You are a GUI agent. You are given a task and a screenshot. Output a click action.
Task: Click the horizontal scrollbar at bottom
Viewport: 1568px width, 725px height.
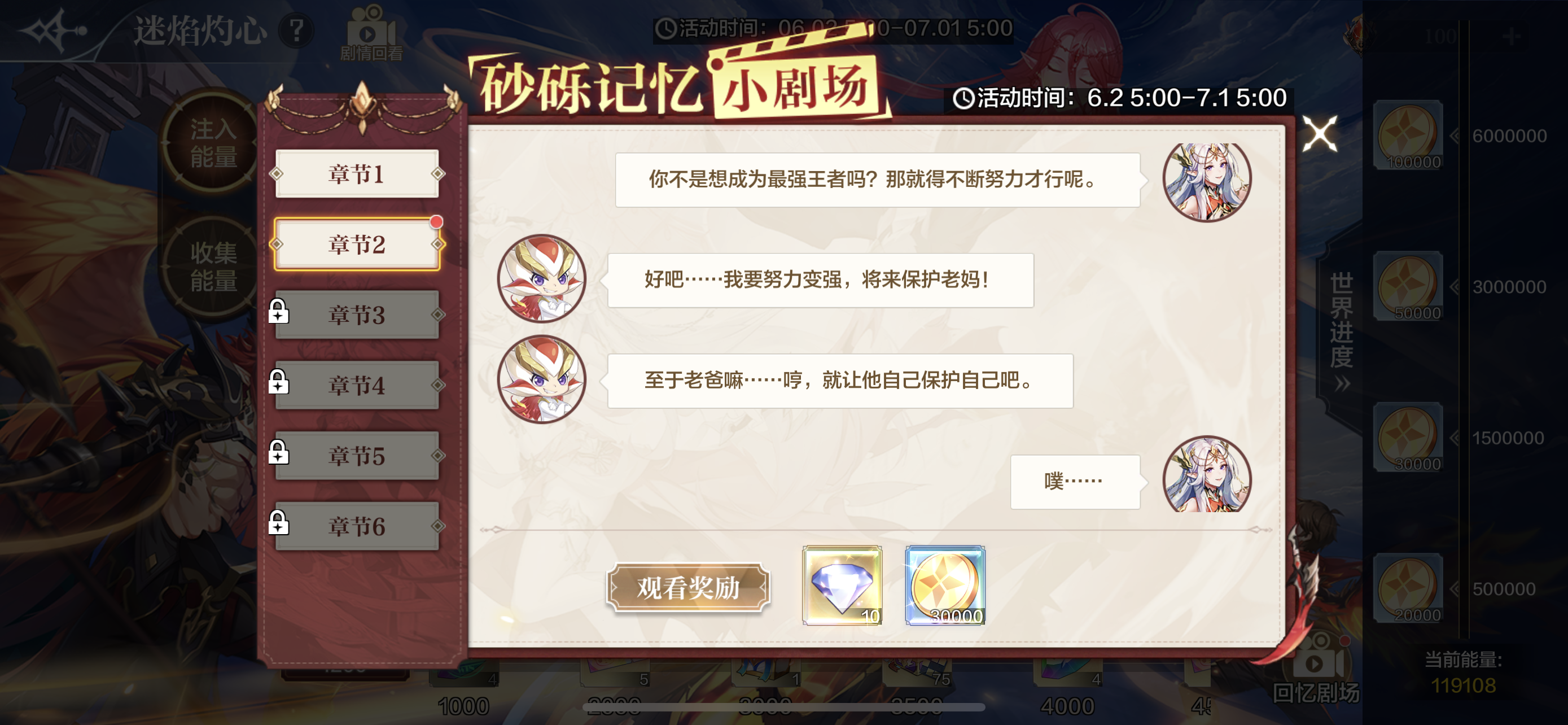coord(783,707)
